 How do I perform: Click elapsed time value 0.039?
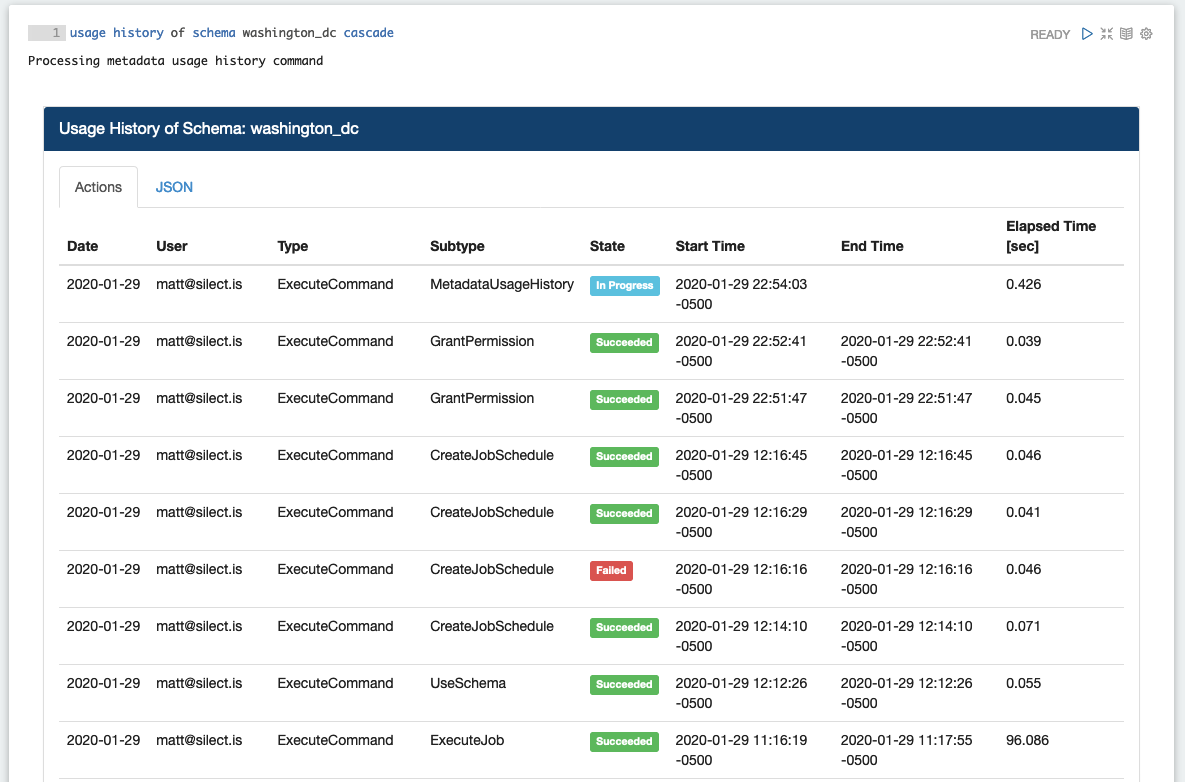1023,342
